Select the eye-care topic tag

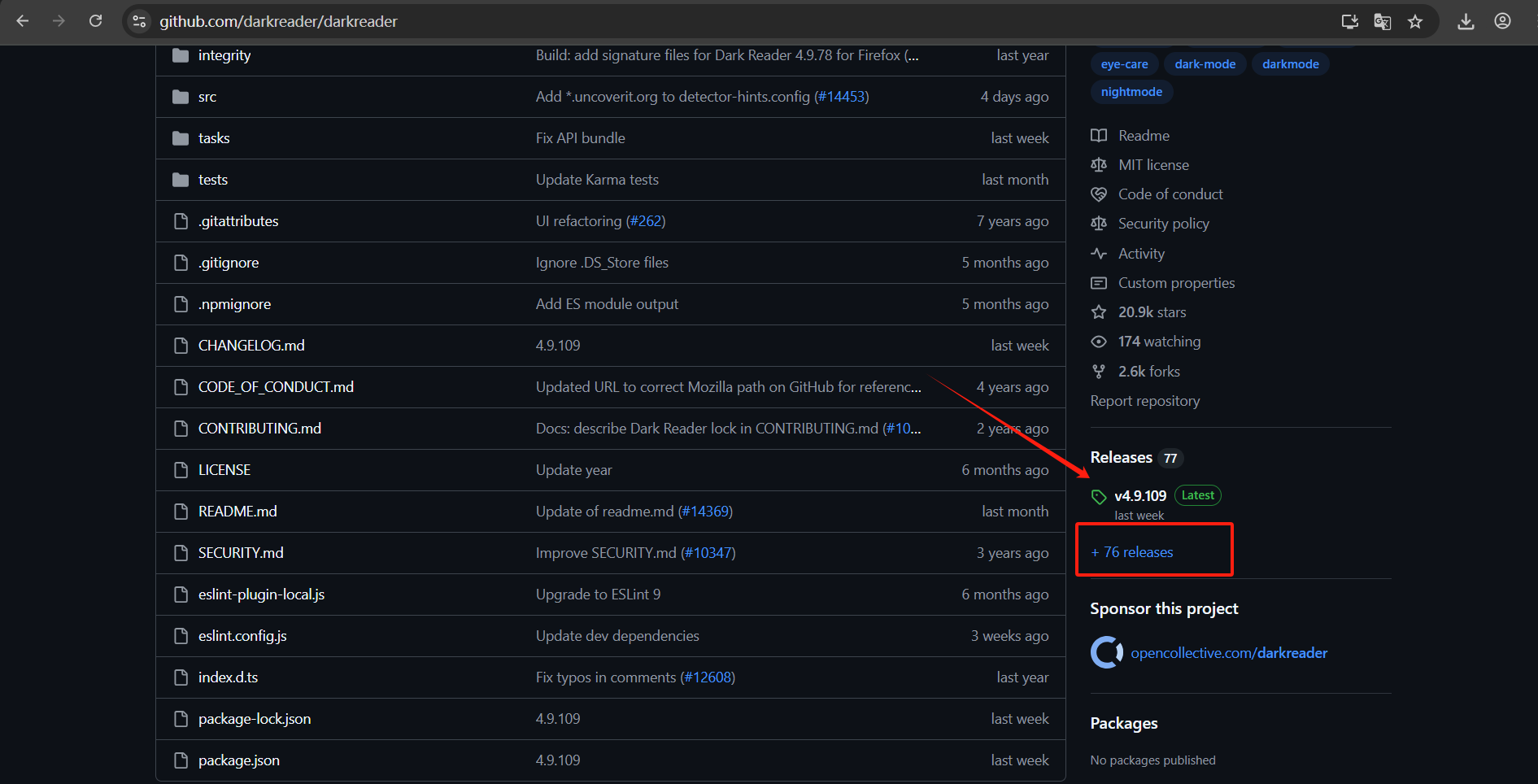click(1125, 64)
